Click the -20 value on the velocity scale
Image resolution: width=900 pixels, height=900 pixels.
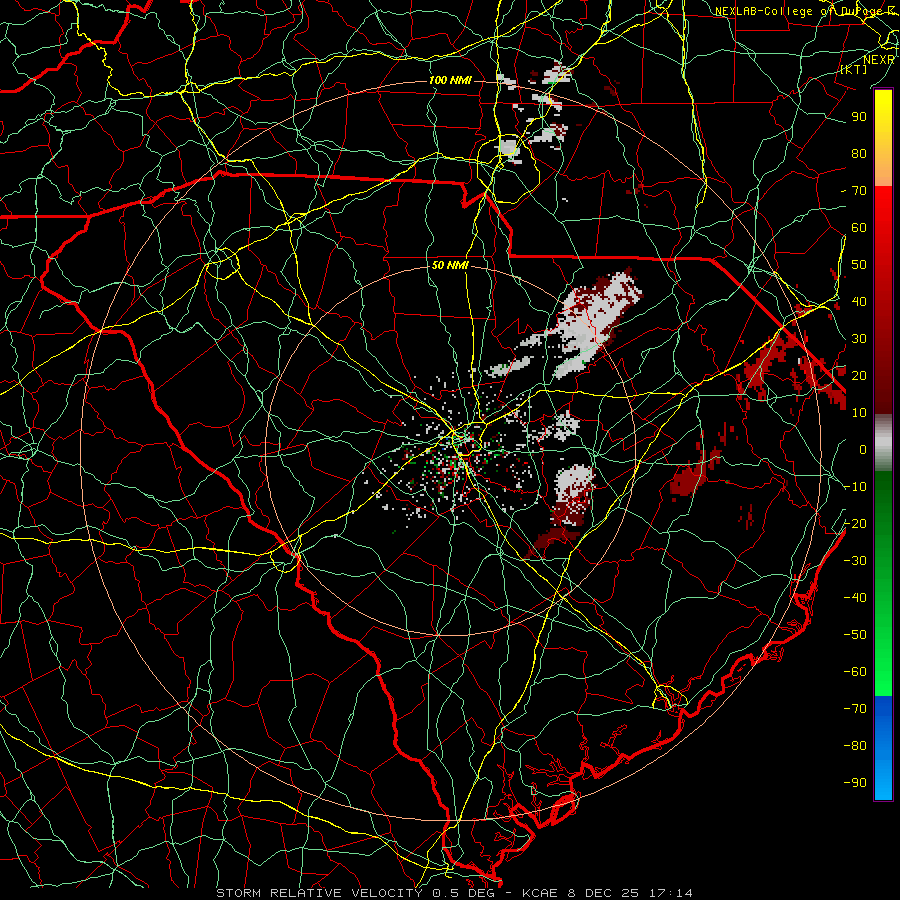pos(855,524)
